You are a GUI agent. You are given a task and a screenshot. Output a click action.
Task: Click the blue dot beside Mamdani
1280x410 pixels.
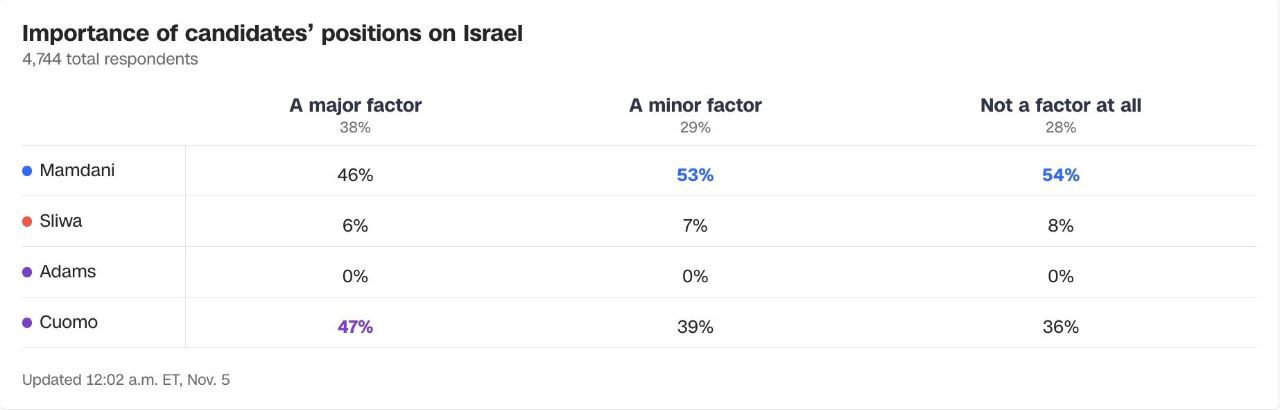point(27,171)
